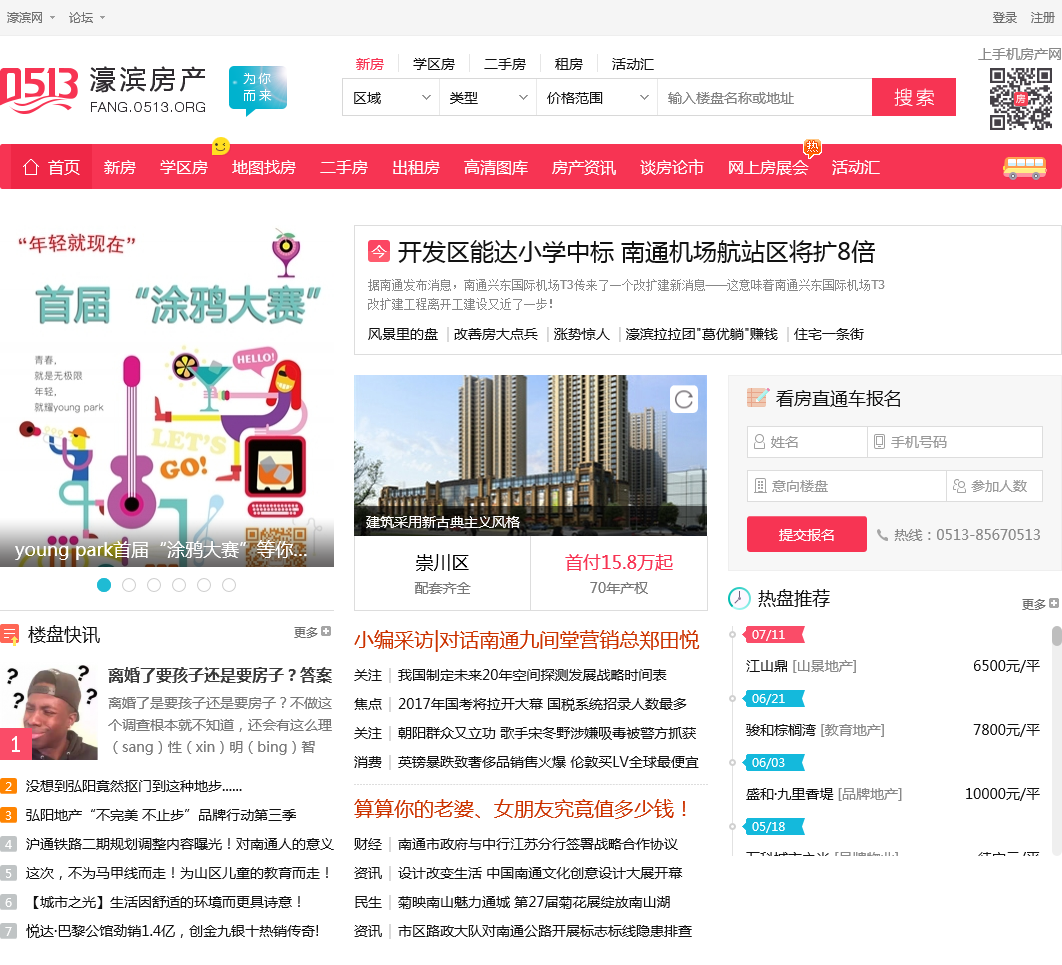Viewport: 1062px width, 965px height.
Task: Click plus icon next to 热盘推荐 更多
Action: click(1054, 603)
